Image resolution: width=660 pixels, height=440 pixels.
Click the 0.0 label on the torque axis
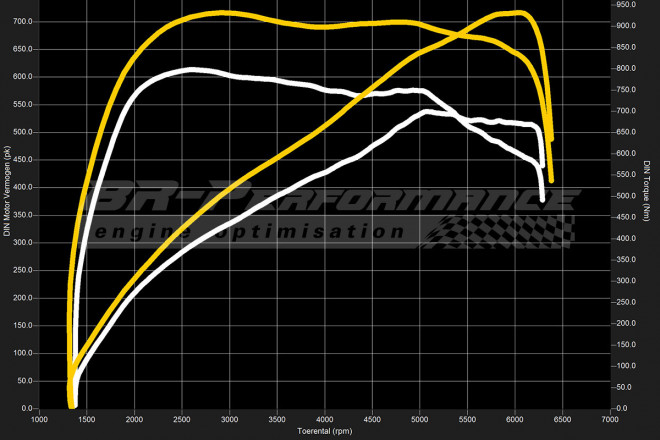[624, 409]
